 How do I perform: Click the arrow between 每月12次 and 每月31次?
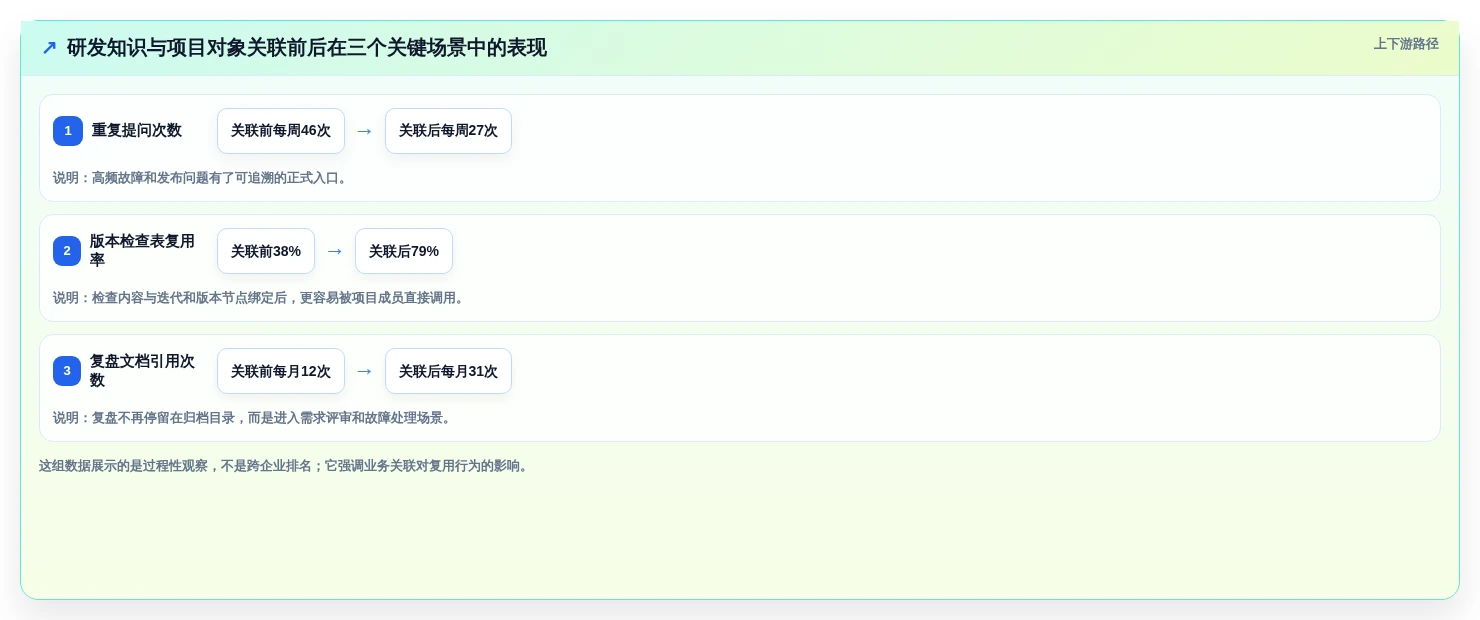point(365,371)
